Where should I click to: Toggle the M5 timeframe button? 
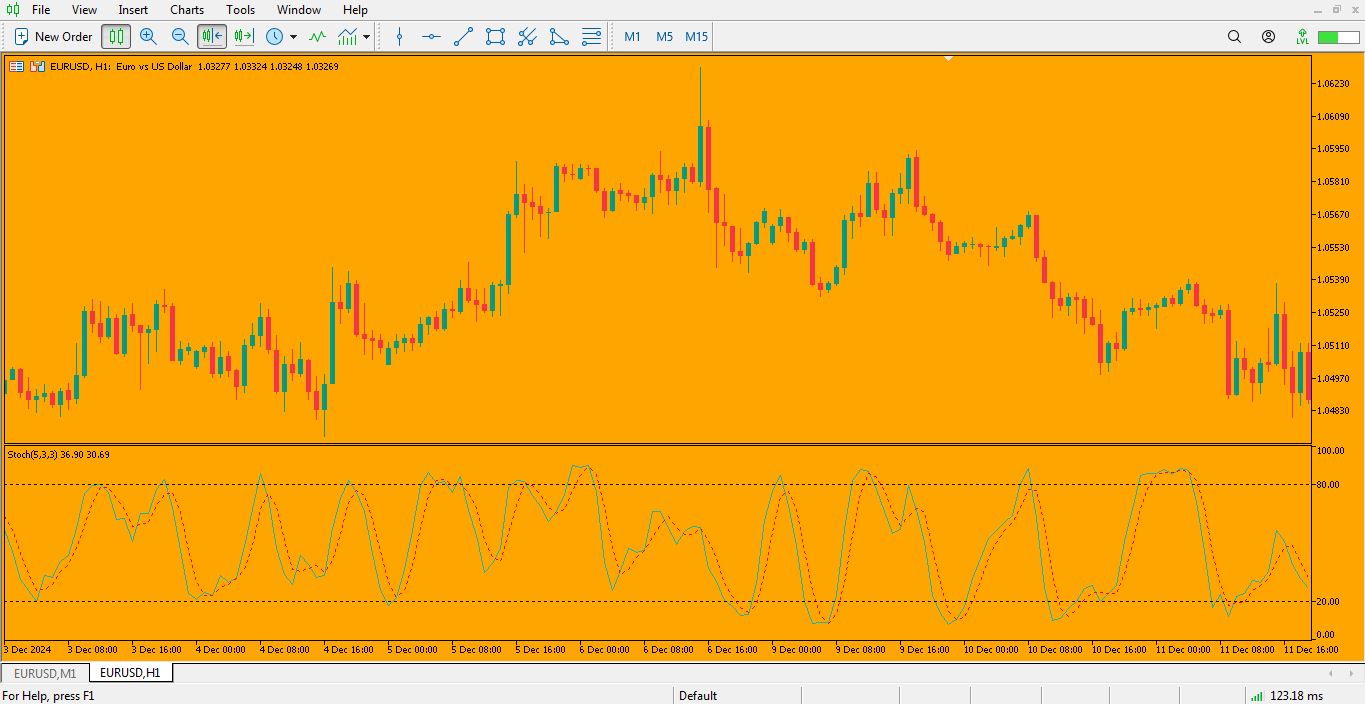coord(663,36)
